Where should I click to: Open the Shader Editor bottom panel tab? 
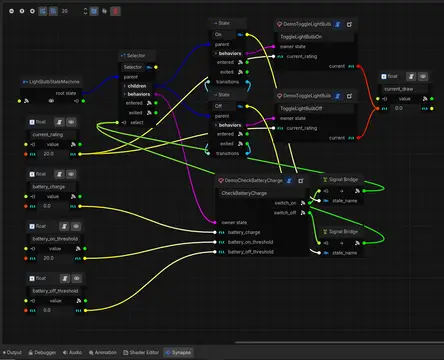pyautogui.click(x=141, y=352)
